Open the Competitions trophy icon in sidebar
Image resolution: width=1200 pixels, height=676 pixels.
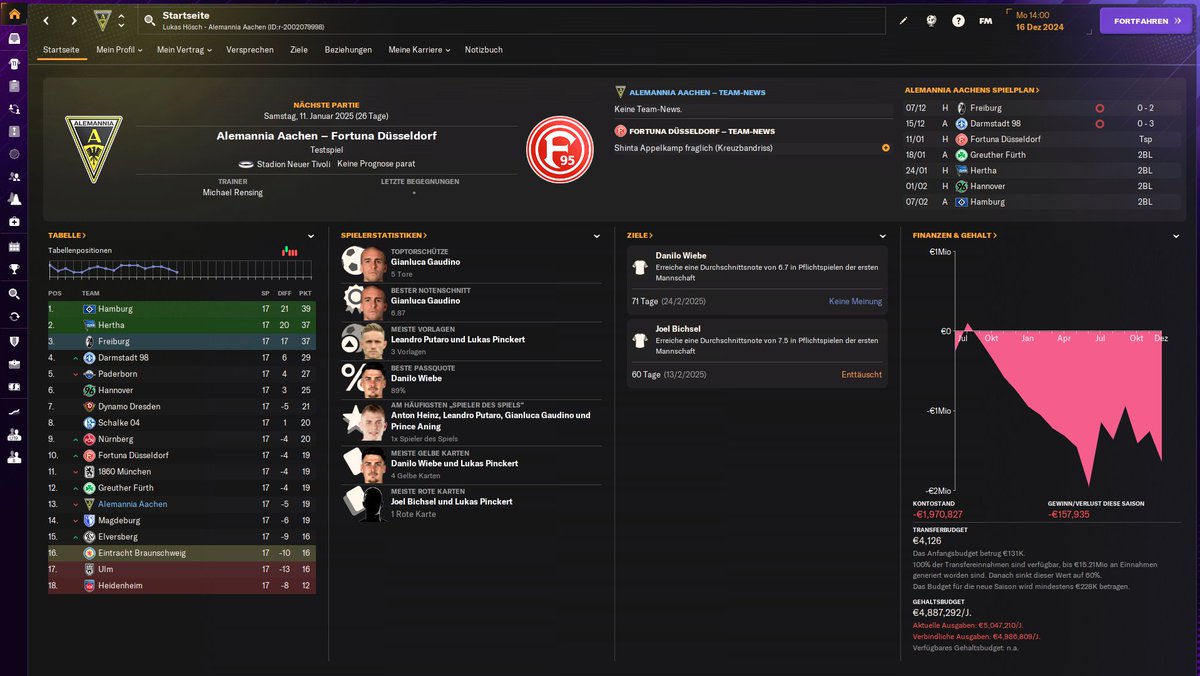(14, 269)
